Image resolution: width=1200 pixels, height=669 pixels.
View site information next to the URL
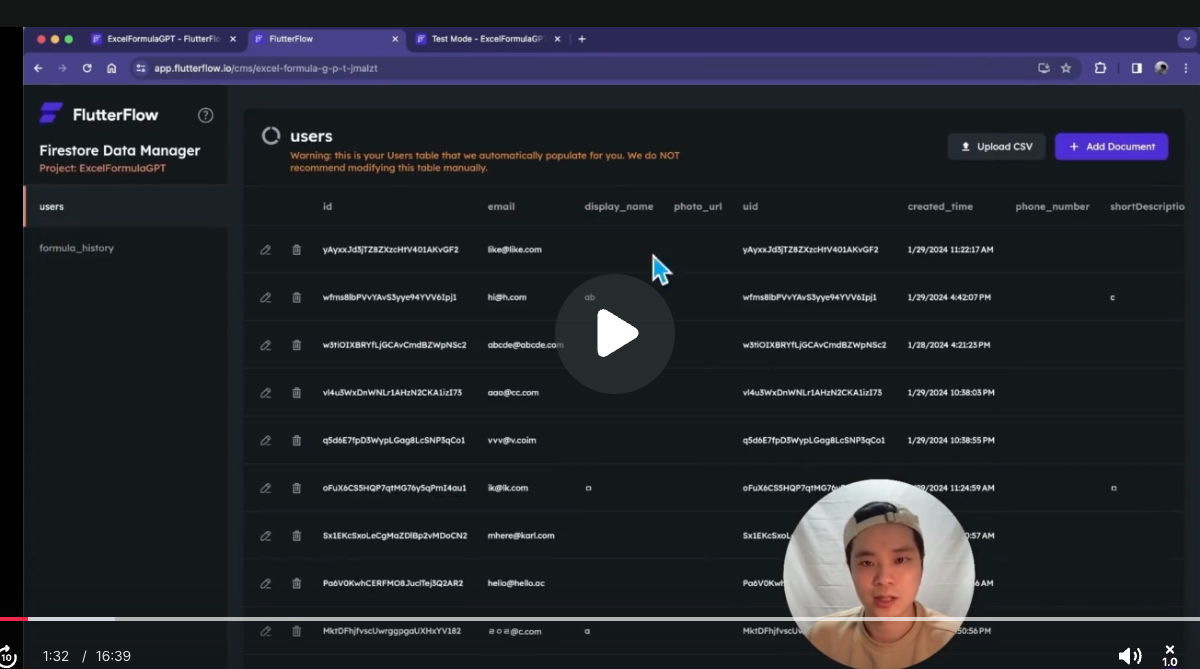click(x=141, y=68)
